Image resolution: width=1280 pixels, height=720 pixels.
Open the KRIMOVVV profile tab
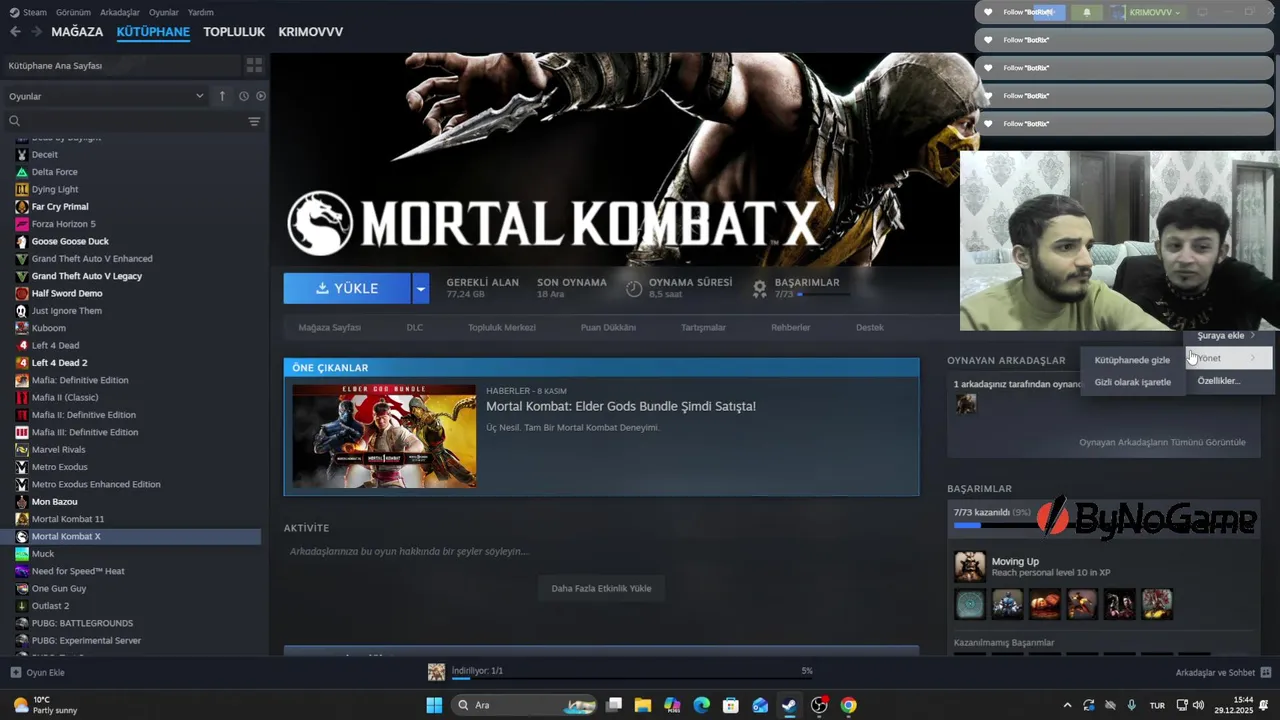click(x=311, y=32)
